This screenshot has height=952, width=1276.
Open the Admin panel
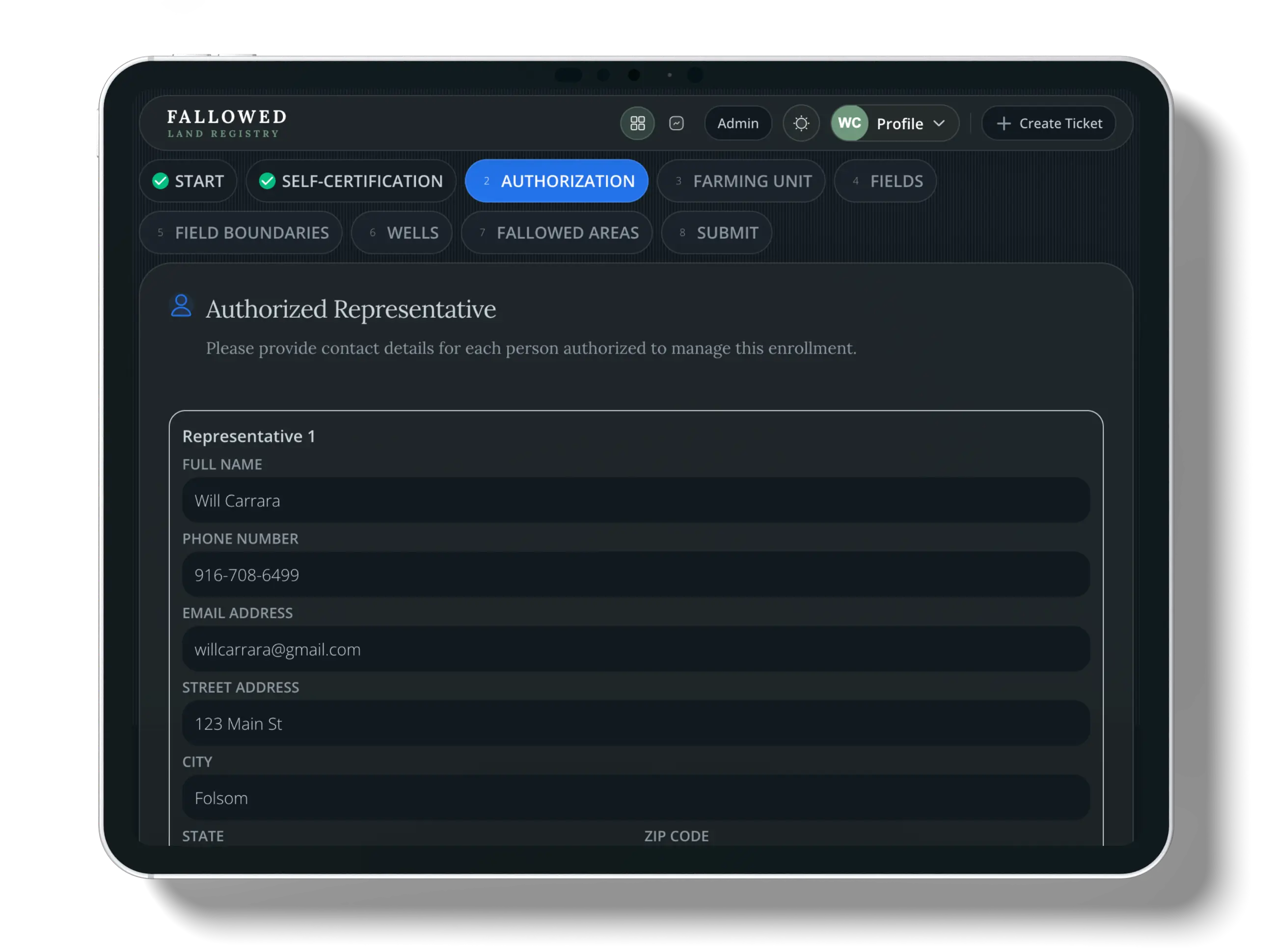pos(738,123)
